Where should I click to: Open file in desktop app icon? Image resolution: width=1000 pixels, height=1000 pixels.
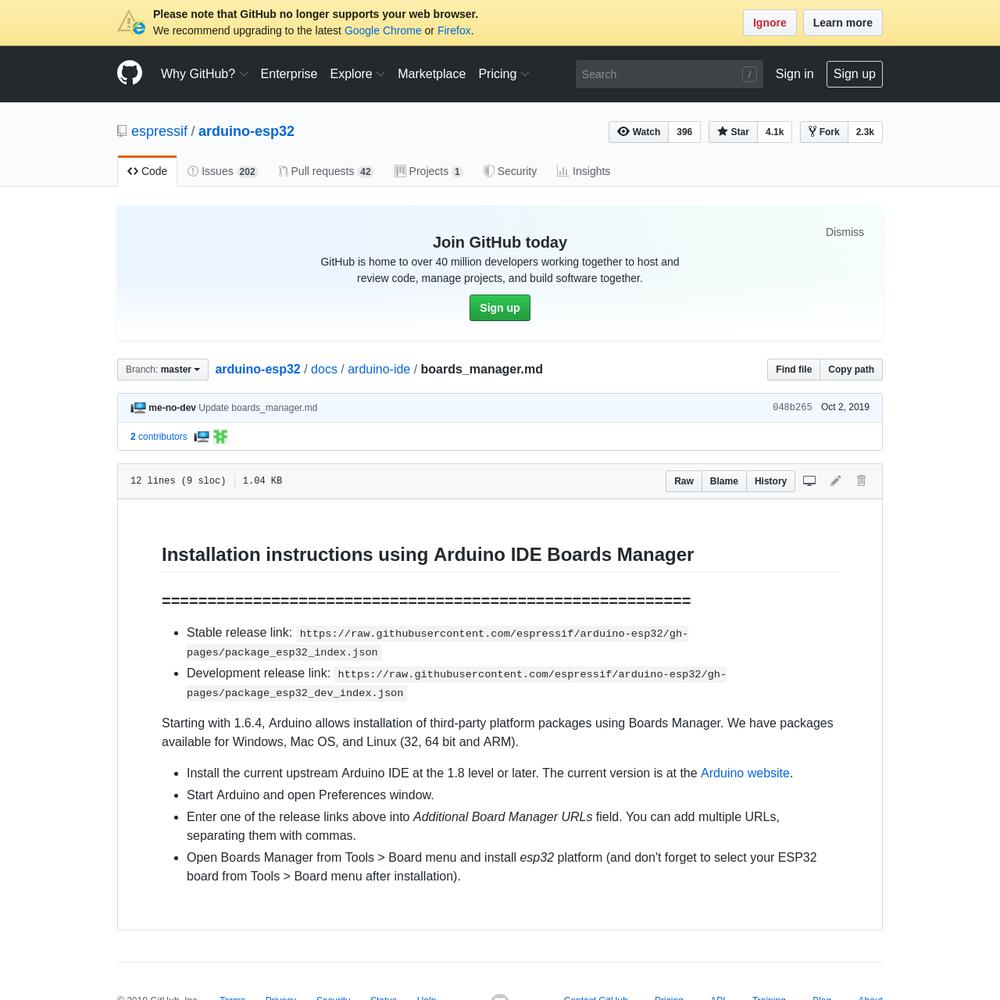[x=809, y=481]
